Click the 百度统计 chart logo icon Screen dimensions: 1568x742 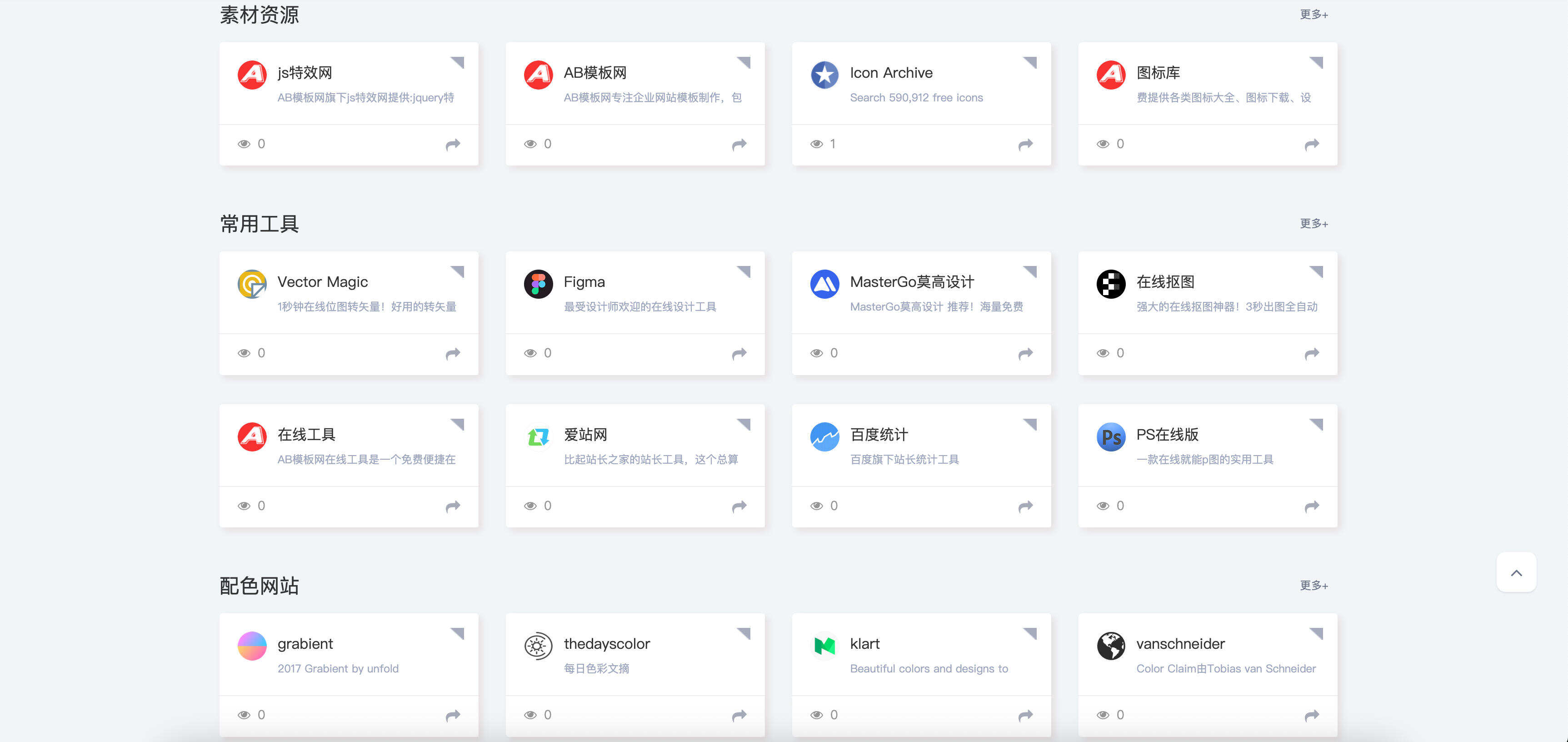(x=825, y=436)
